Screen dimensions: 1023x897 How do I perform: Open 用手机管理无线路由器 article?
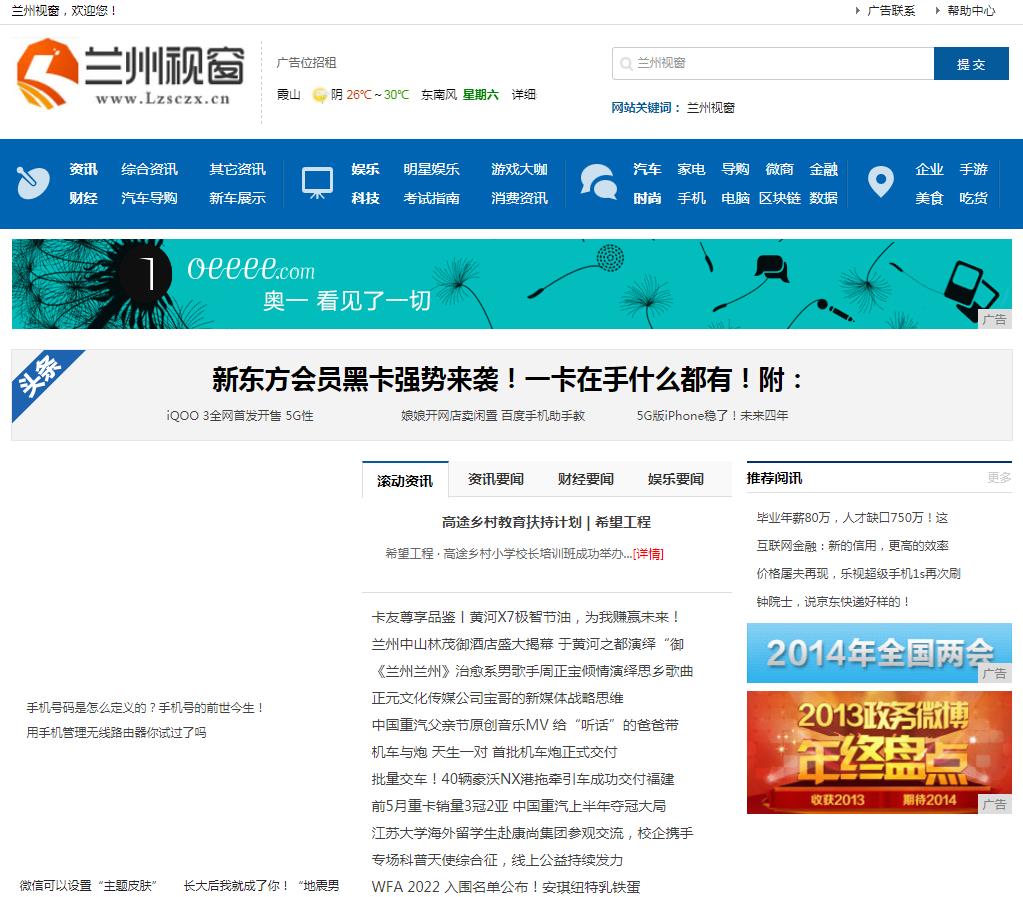tap(116, 733)
